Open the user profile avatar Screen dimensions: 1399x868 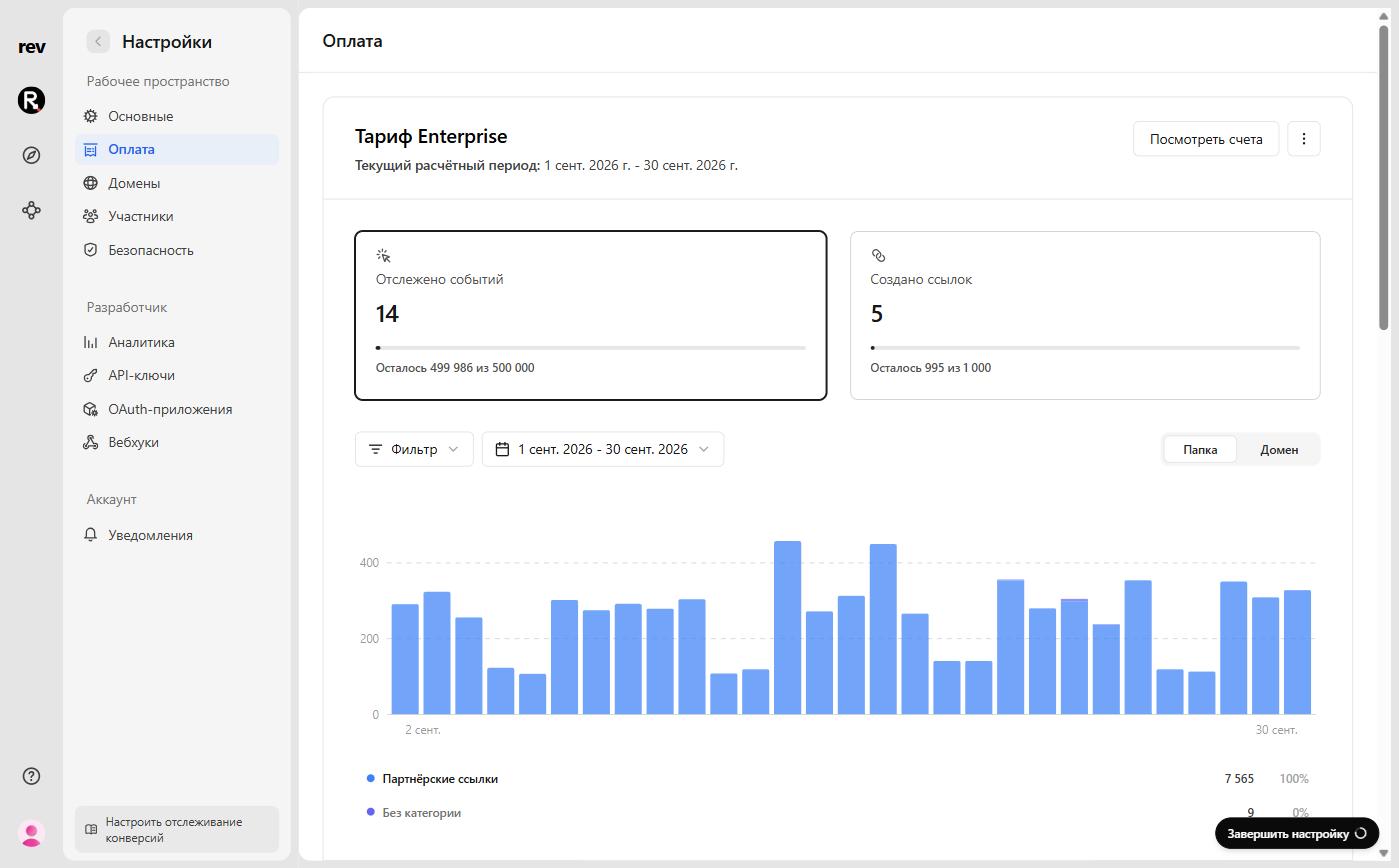click(31, 833)
